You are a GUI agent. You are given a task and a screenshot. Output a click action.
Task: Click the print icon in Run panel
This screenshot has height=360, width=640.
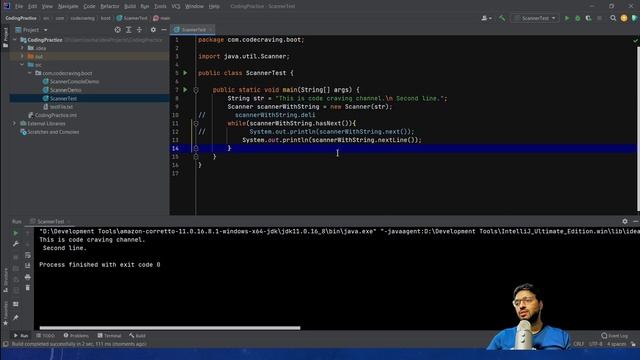pos(28,277)
